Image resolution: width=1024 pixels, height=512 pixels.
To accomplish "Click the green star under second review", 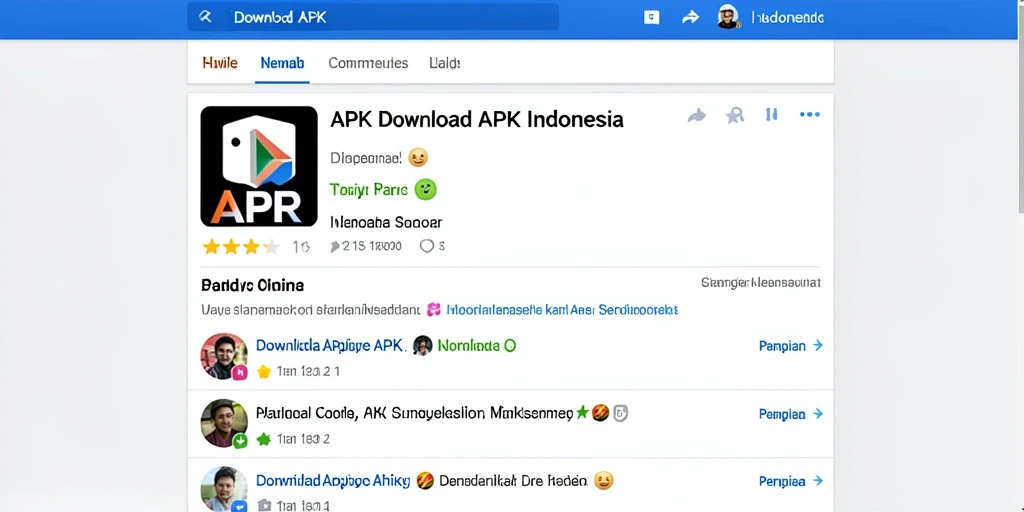I will 264,440.
